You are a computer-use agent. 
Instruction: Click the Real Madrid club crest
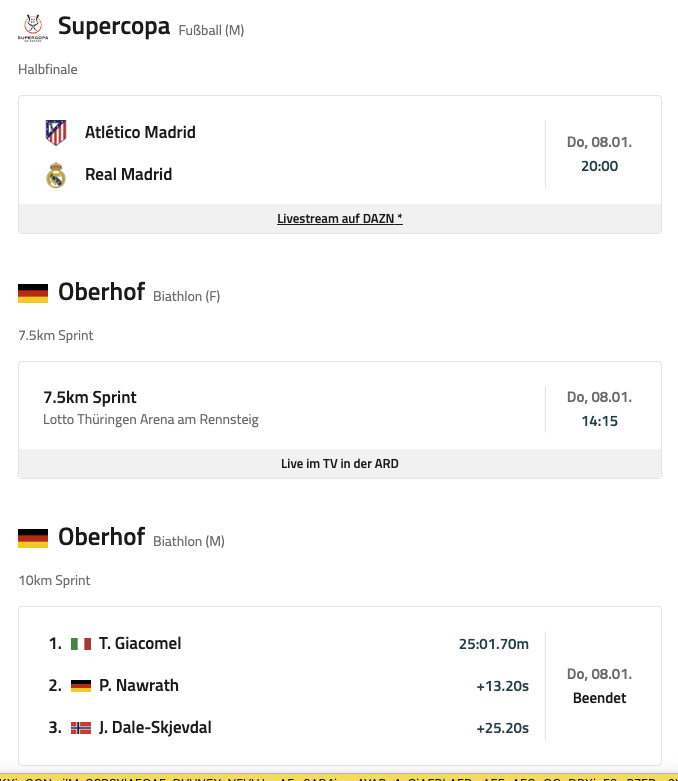click(x=56, y=175)
